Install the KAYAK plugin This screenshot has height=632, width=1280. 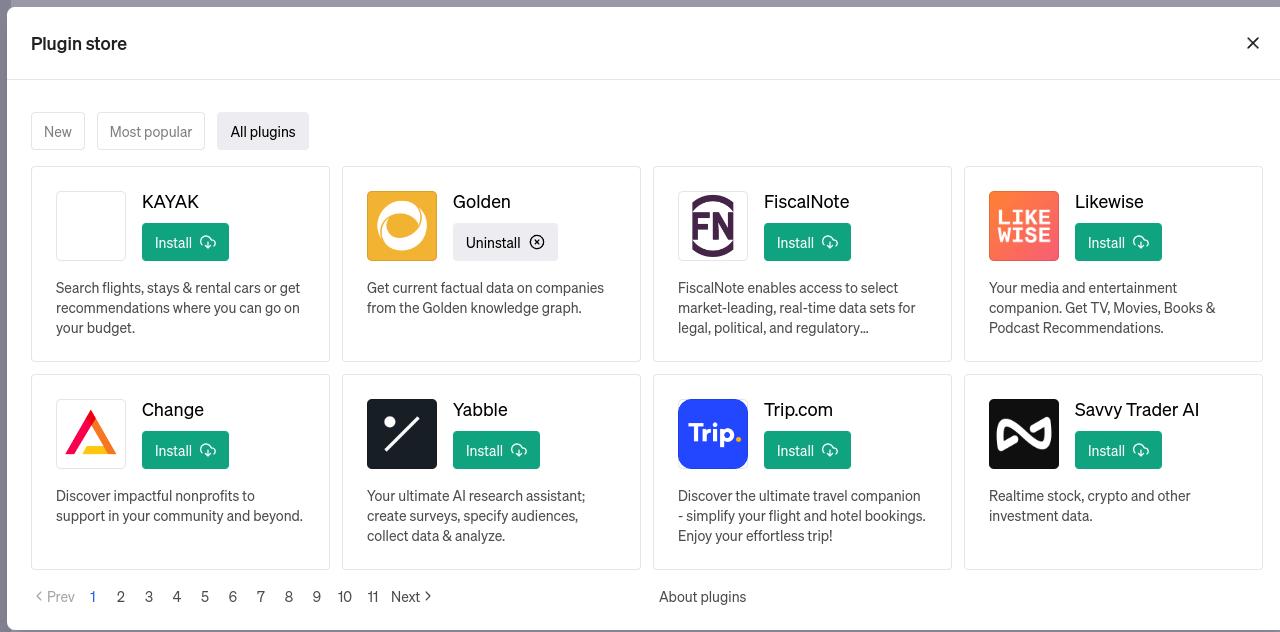185,243
